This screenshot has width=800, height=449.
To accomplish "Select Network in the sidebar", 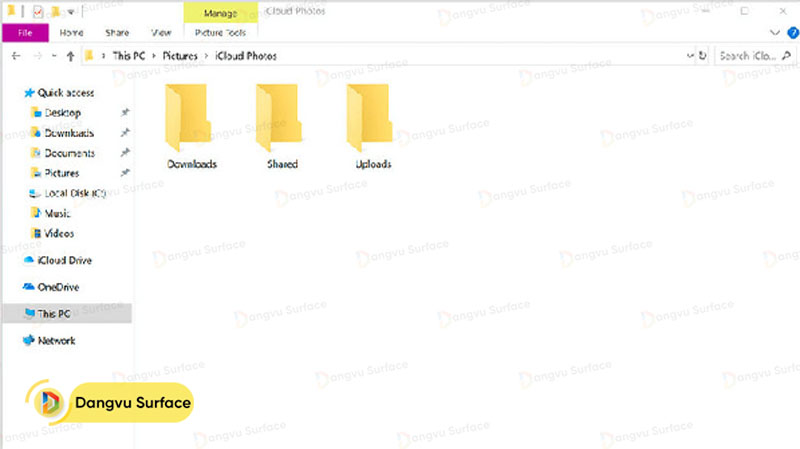I will tap(56, 341).
